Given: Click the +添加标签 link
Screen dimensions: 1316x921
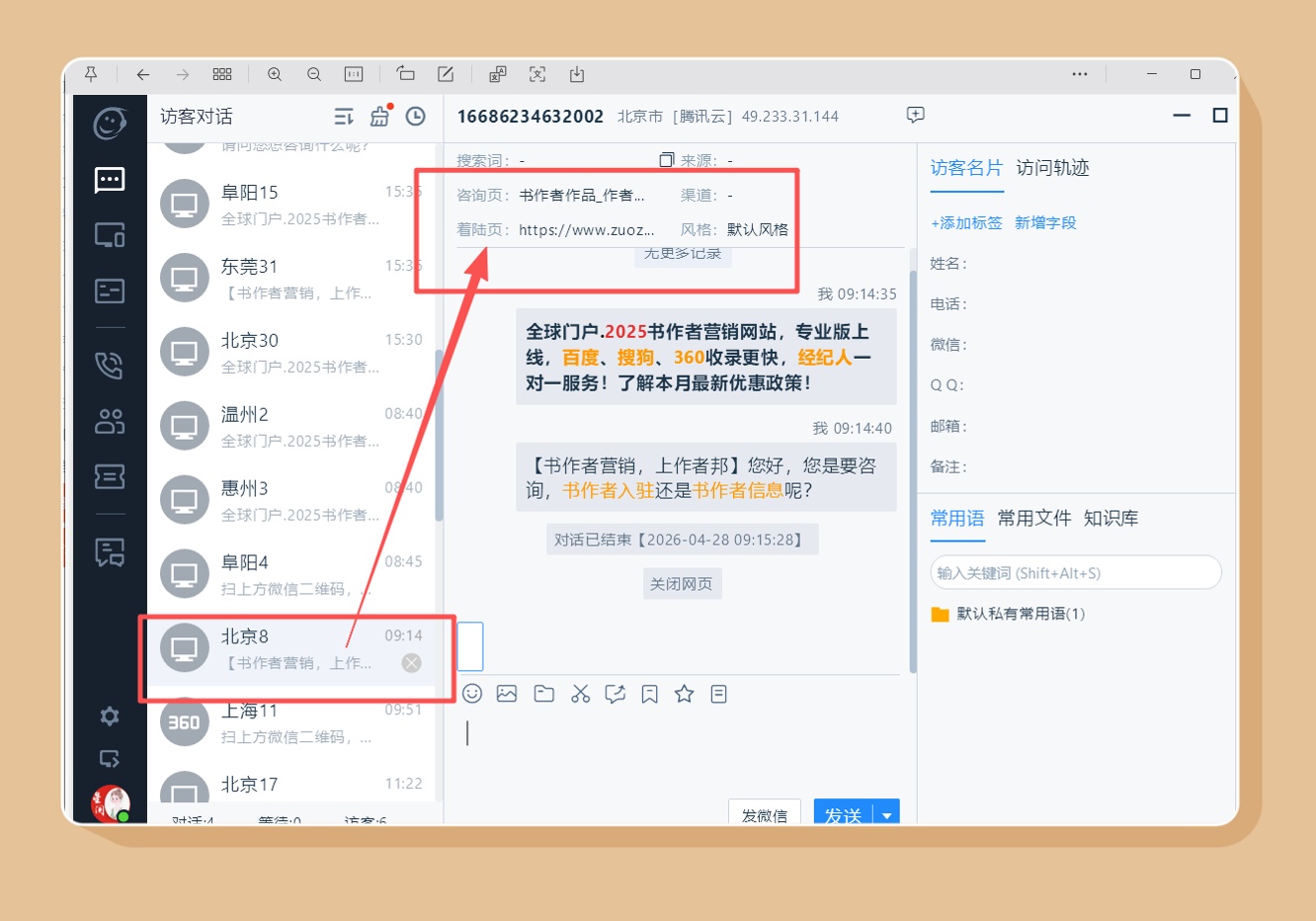Looking at the screenshot, I should 965,223.
